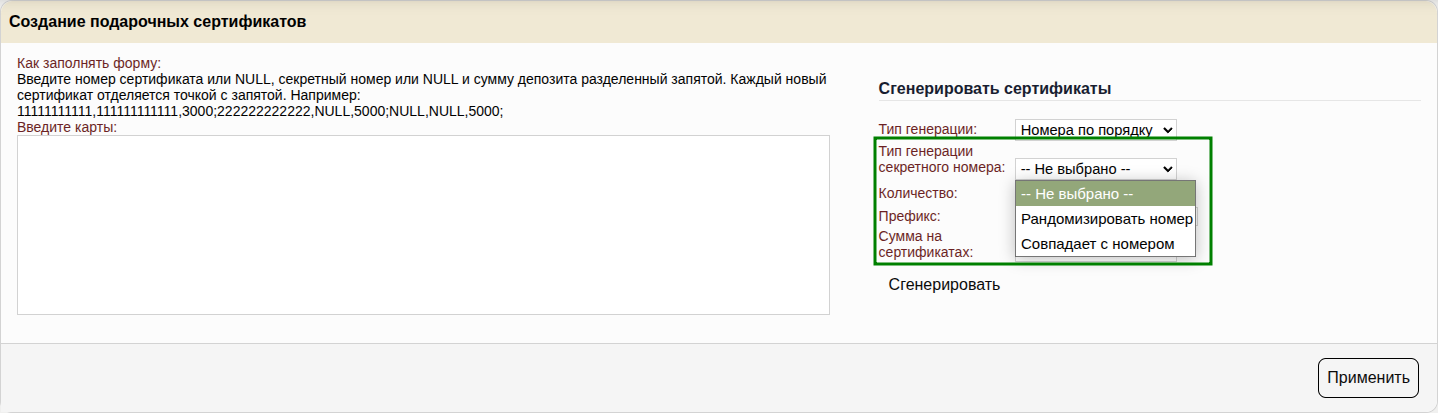
Task: Click the 'Введите карты:' label
Action: pyautogui.click(x=67, y=127)
